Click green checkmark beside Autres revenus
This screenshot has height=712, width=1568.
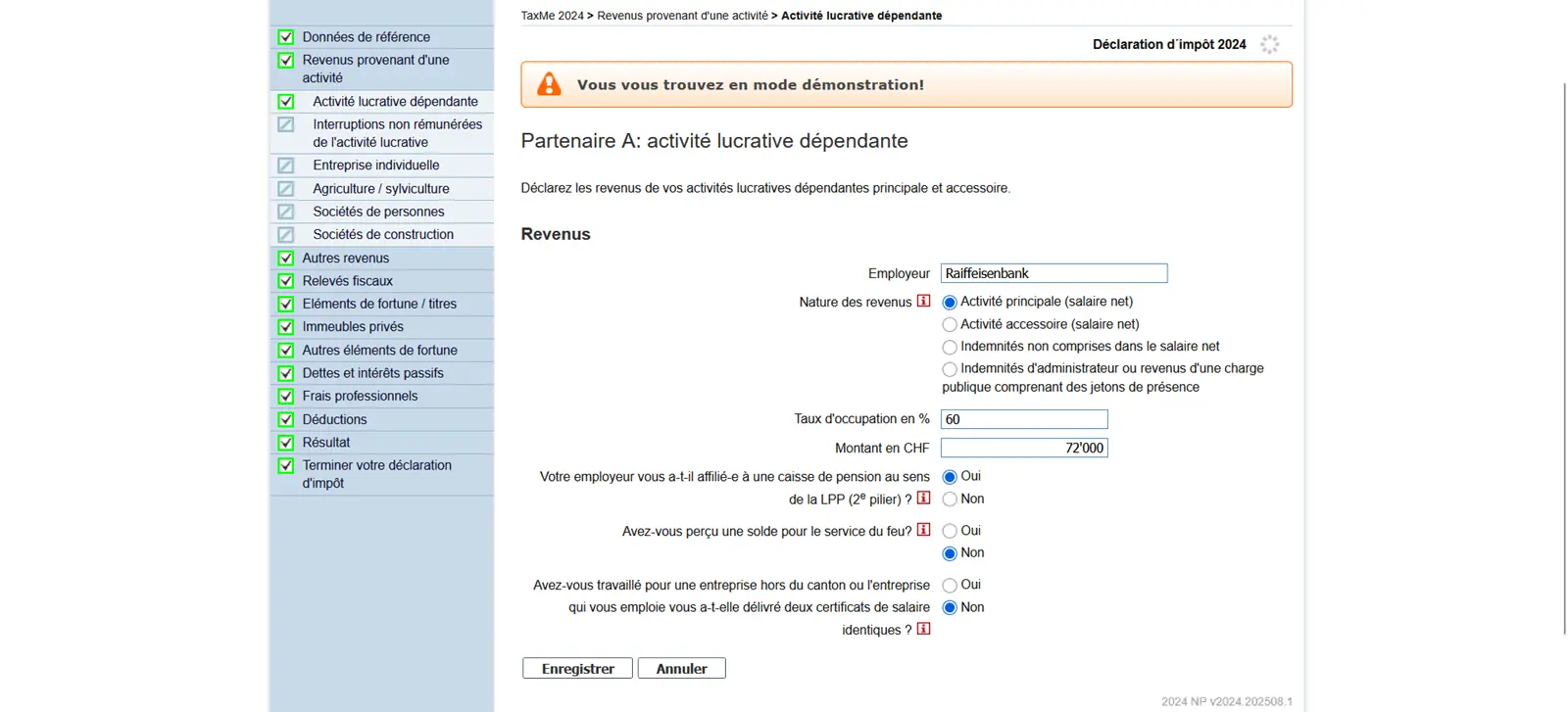click(x=286, y=258)
